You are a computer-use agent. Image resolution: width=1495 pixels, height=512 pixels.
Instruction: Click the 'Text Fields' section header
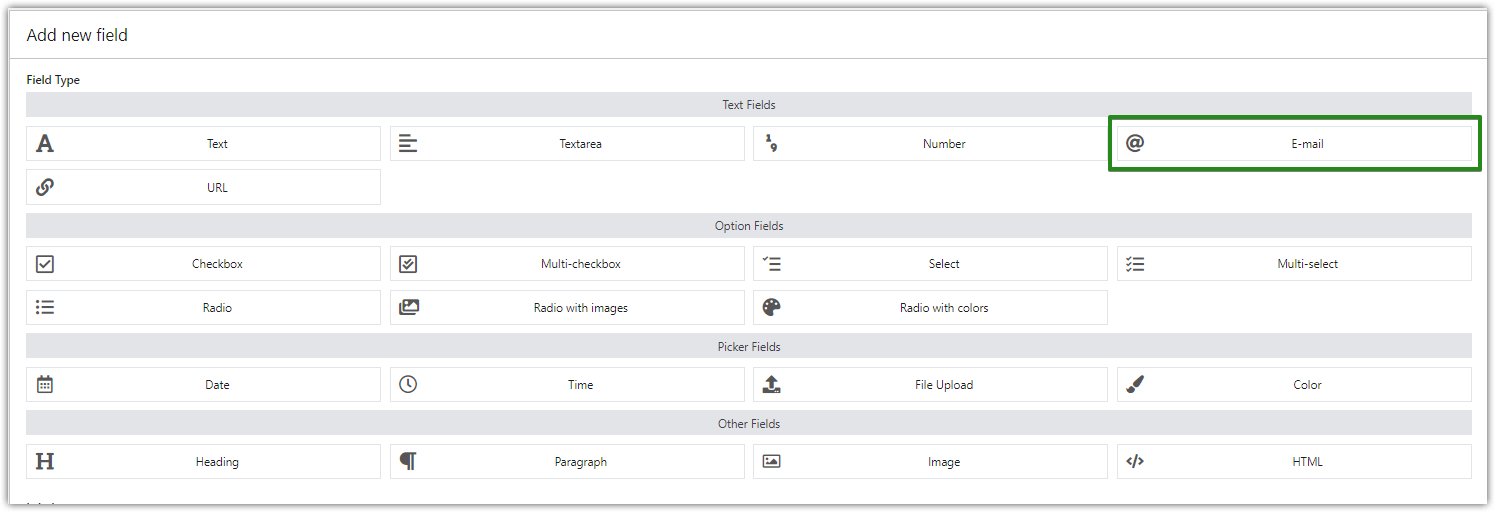749,105
